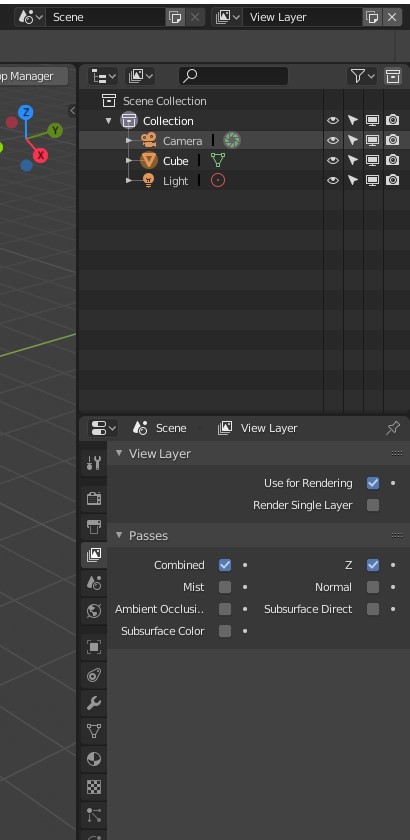Add a new View Layer
The width and height of the screenshot is (410, 840).
[x=372, y=17]
